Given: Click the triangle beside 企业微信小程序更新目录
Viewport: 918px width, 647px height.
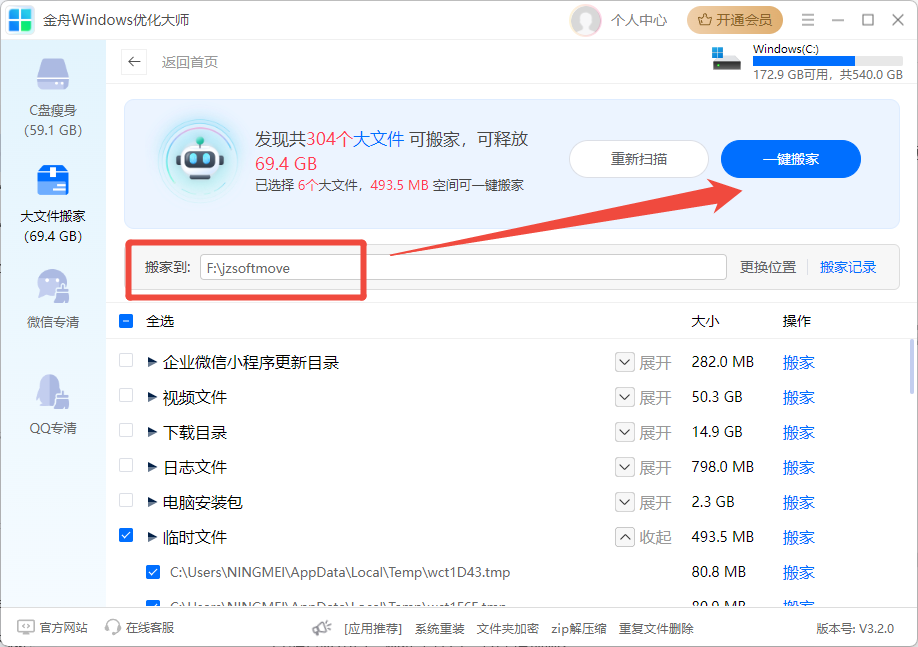Looking at the screenshot, I should click(x=152, y=362).
